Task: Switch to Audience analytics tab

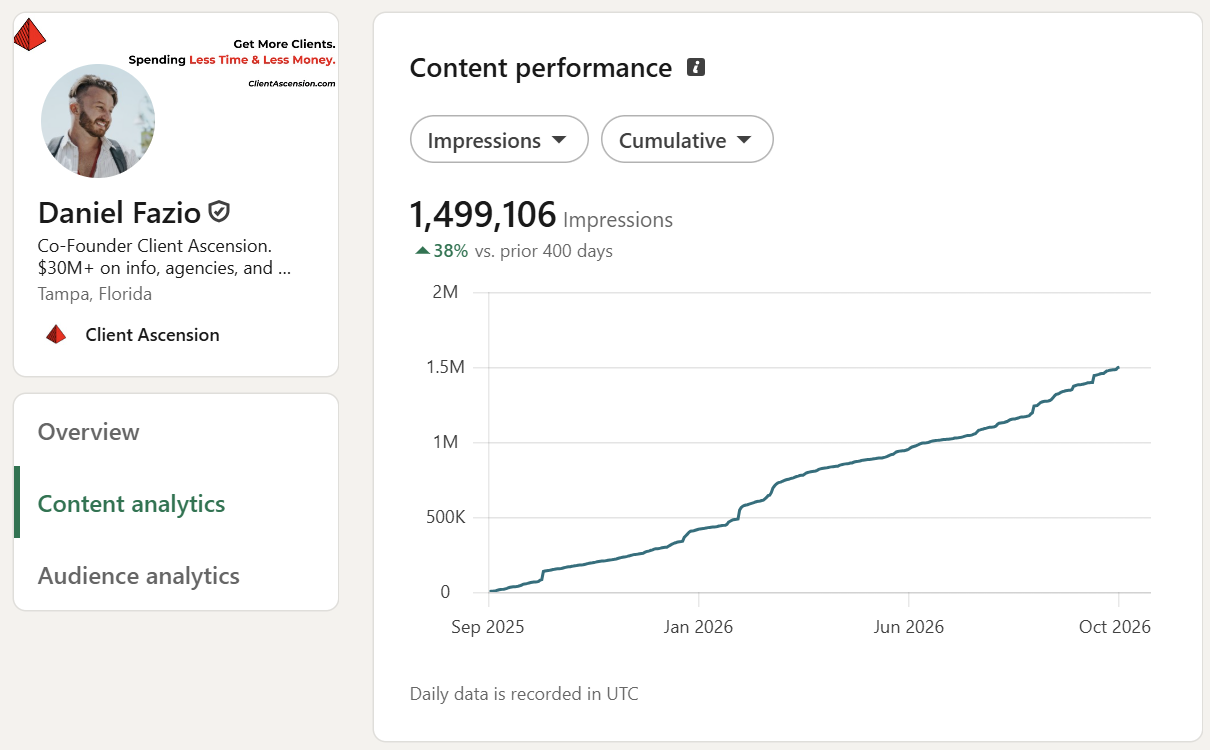Action: [x=139, y=576]
